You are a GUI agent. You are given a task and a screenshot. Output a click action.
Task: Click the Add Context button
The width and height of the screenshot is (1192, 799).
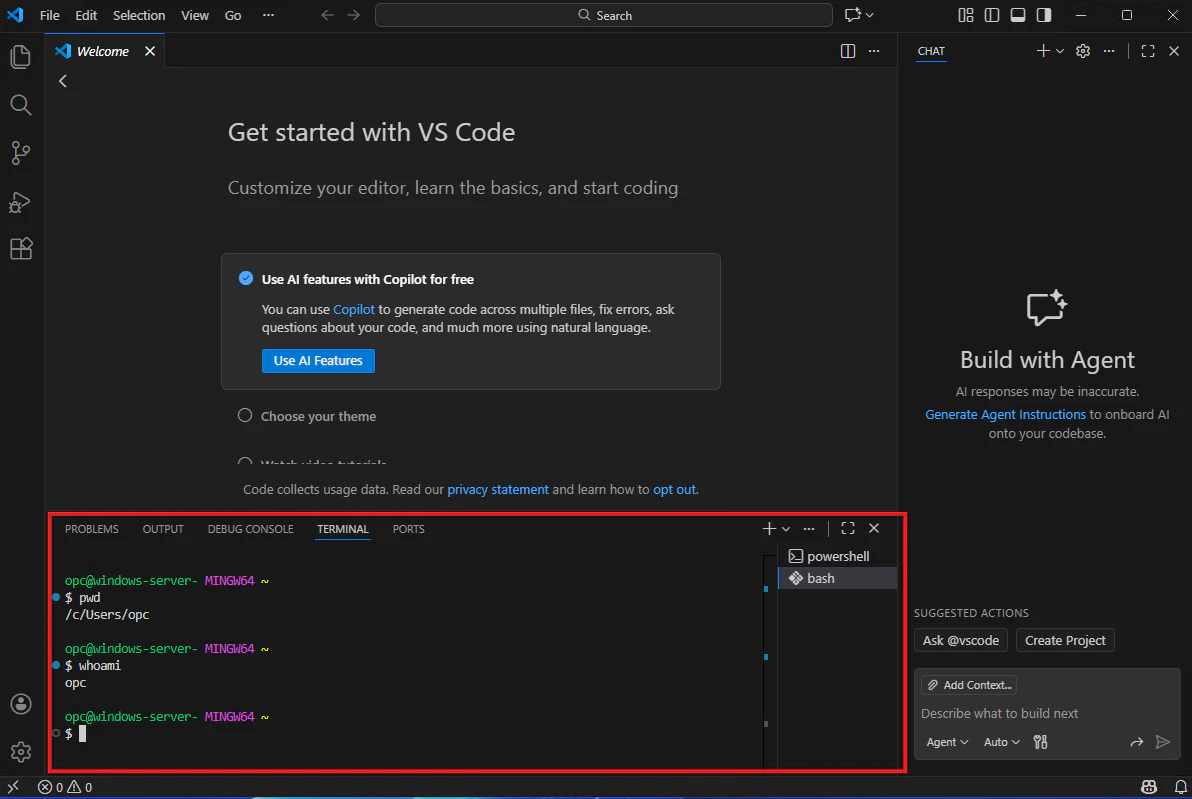click(x=969, y=685)
